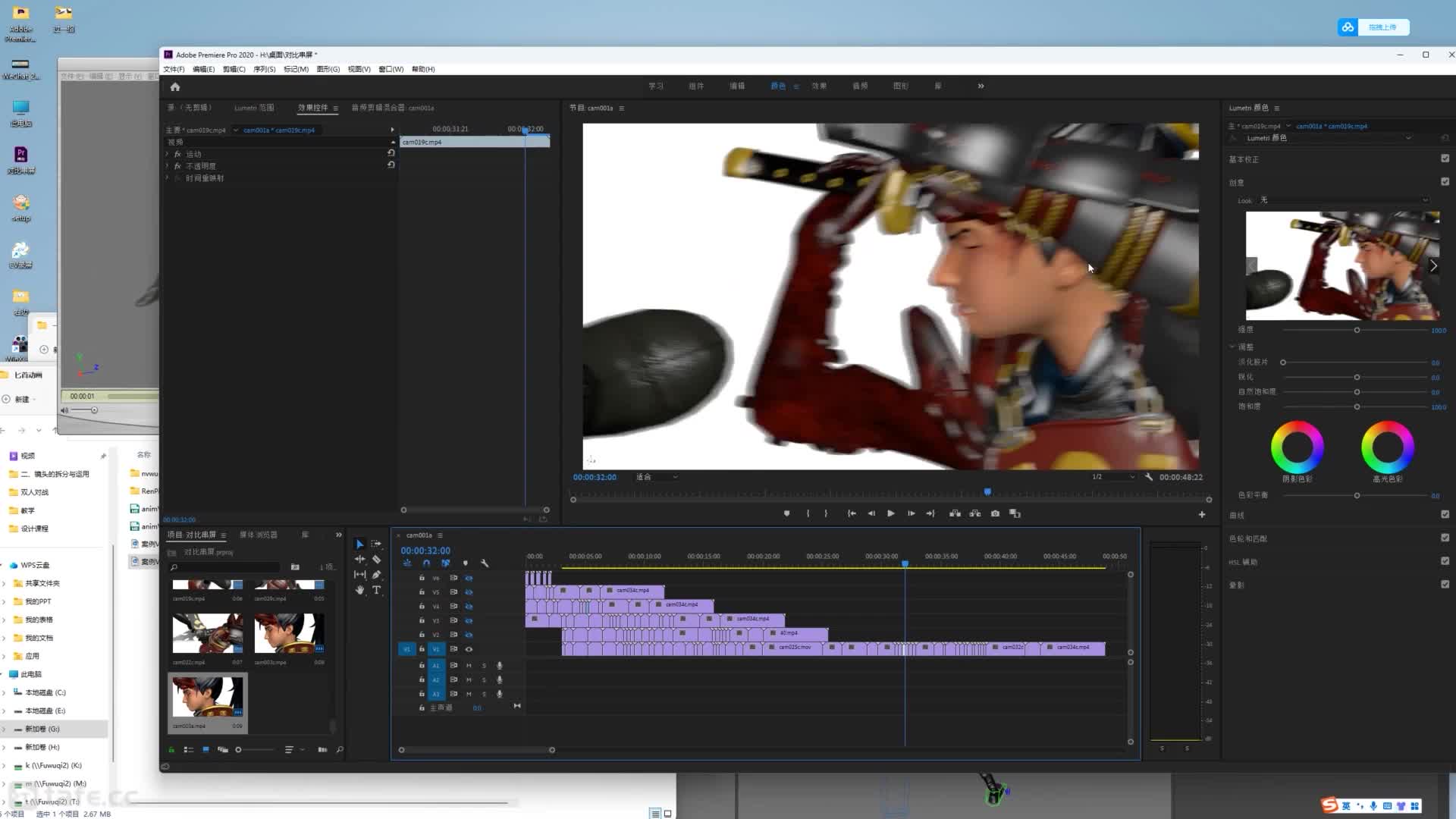Select the Ripple Edit tool
1456x819 pixels.
click(359, 560)
